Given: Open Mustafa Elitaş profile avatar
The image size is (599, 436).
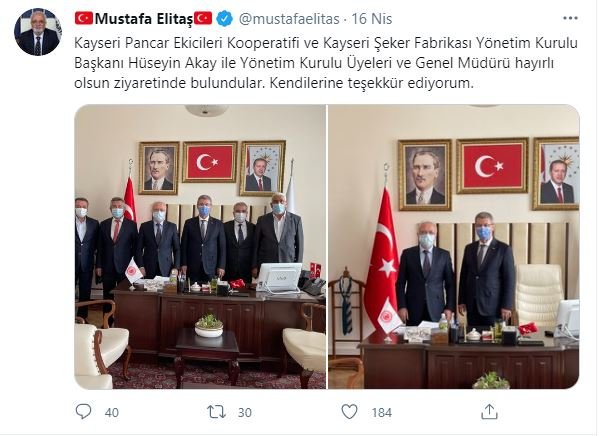Looking at the screenshot, I should tap(37, 32).
